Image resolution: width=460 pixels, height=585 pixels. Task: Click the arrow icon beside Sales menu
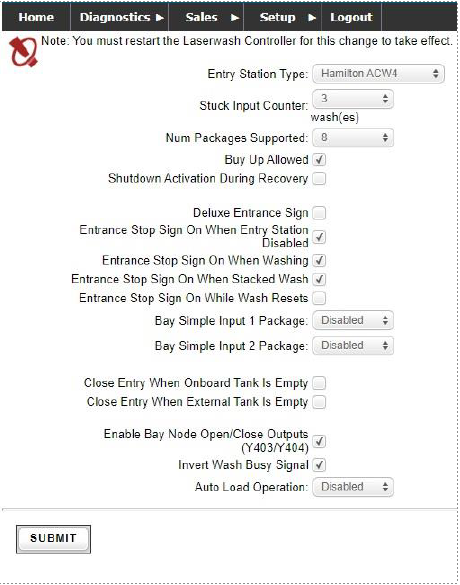click(x=235, y=18)
